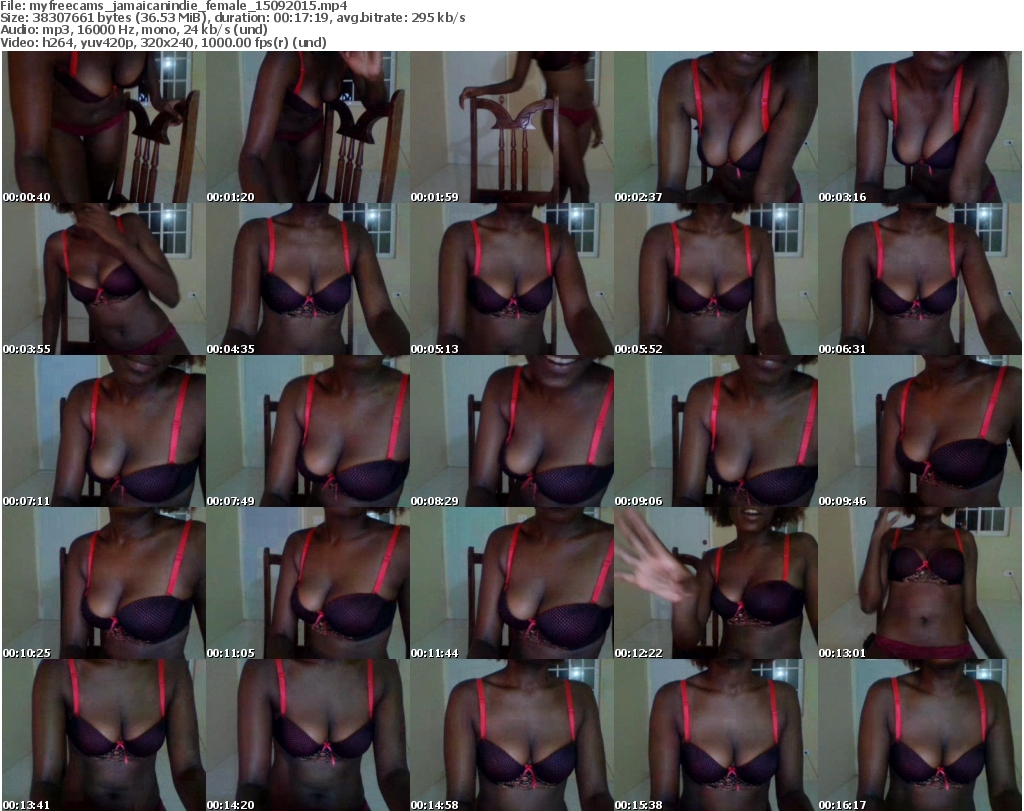Viewport: 1024px width, 811px height.
Task: Pick the frame timestamped 00:07:49
Action: pos(308,432)
